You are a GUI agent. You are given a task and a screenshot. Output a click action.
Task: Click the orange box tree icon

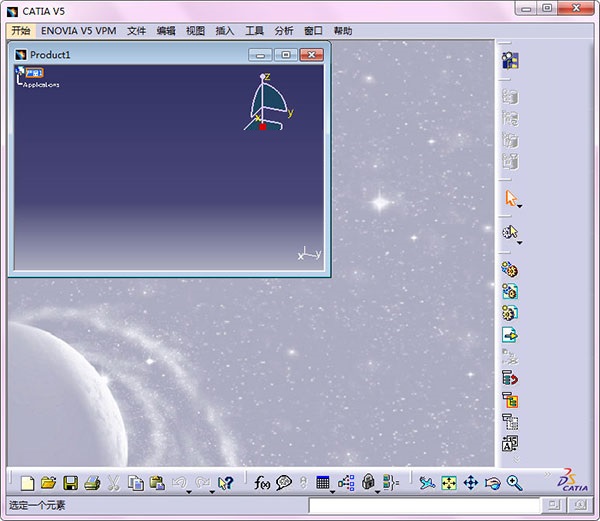[x=510, y=401]
